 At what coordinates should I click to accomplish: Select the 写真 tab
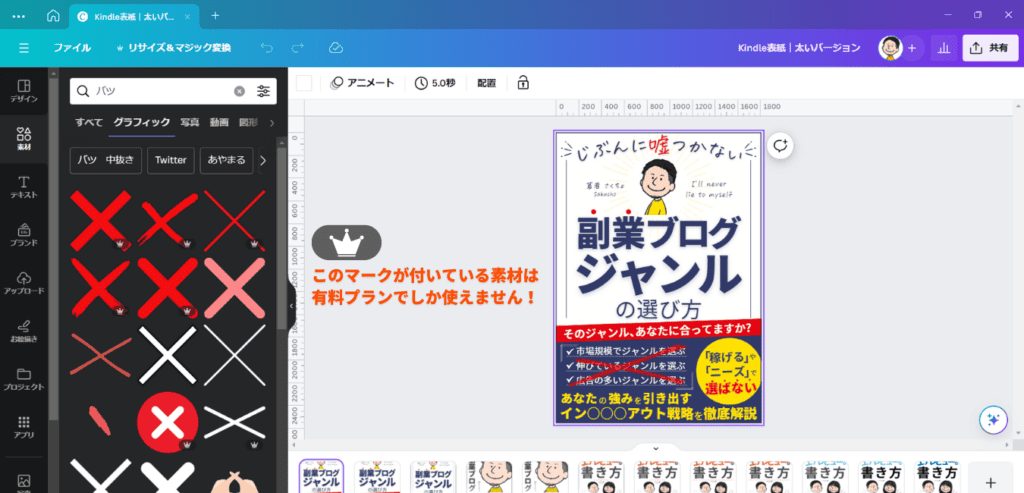(190, 122)
